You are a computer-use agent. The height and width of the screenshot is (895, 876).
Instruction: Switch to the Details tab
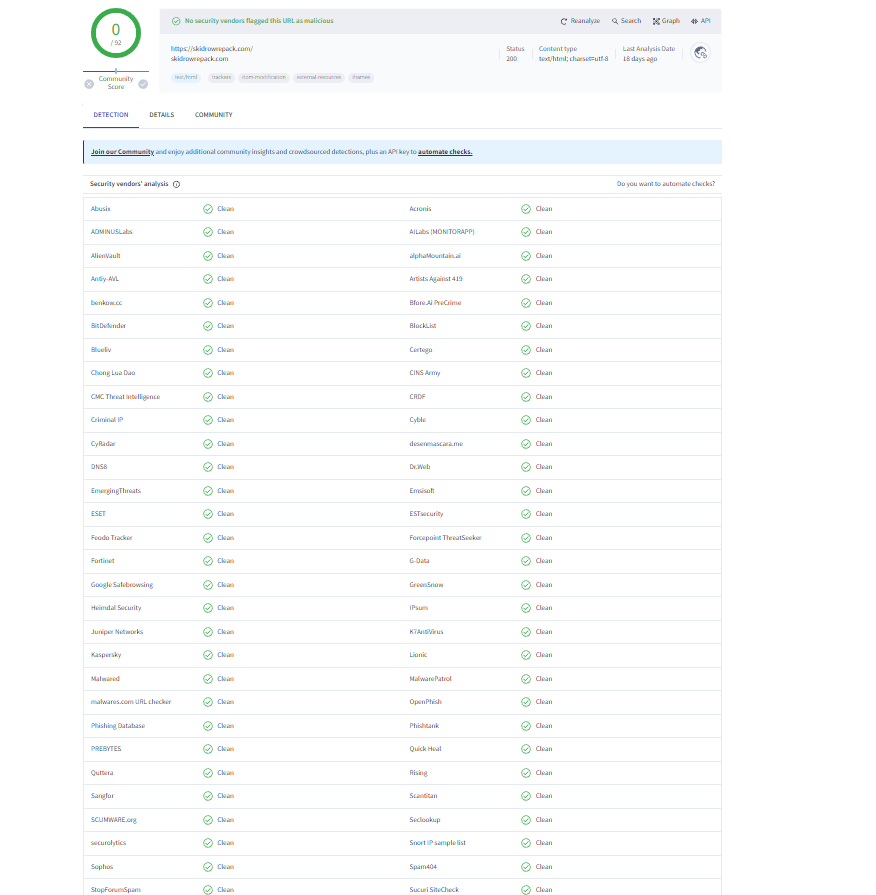(x=162, y=115)
